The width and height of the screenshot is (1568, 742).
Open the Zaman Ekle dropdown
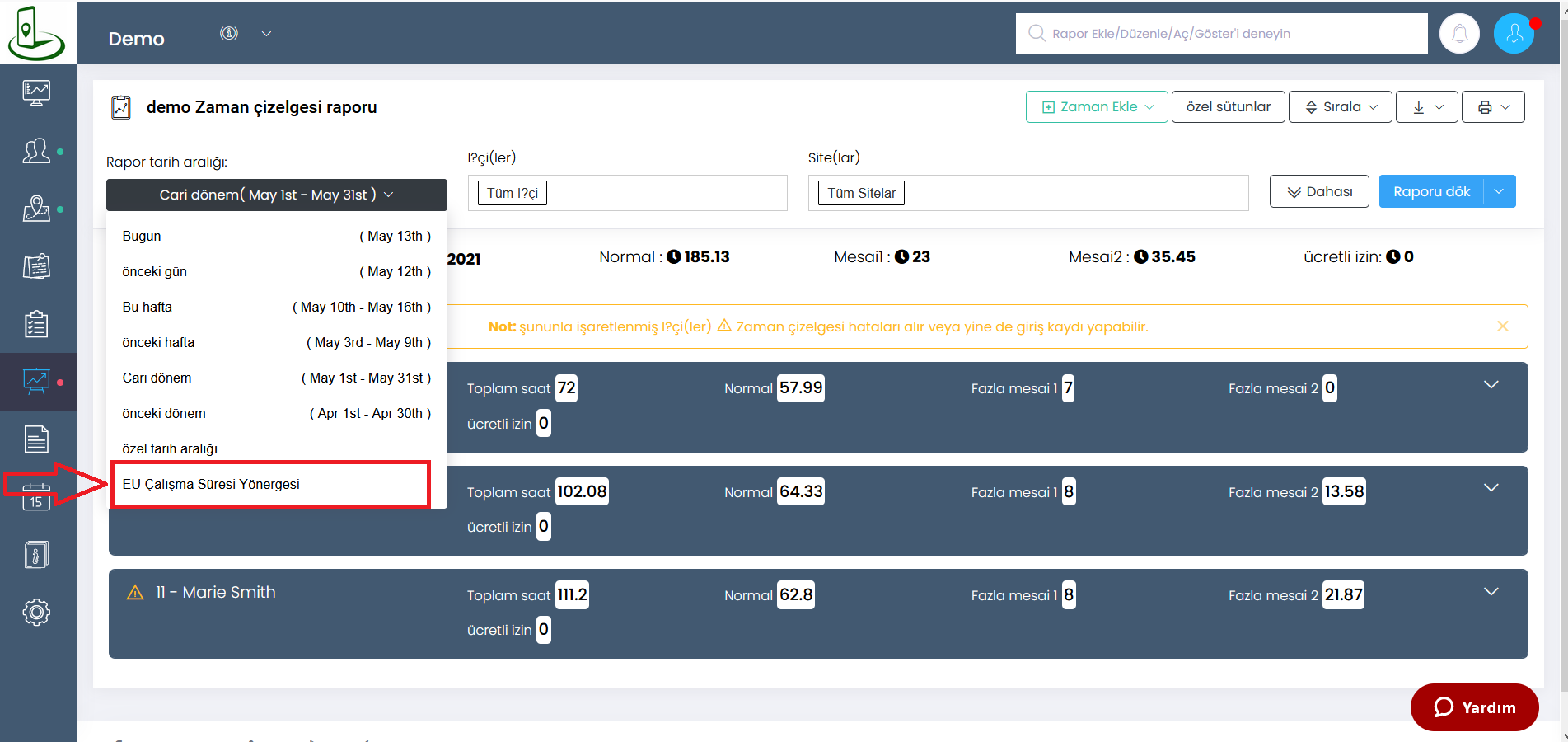(1096, 107)
